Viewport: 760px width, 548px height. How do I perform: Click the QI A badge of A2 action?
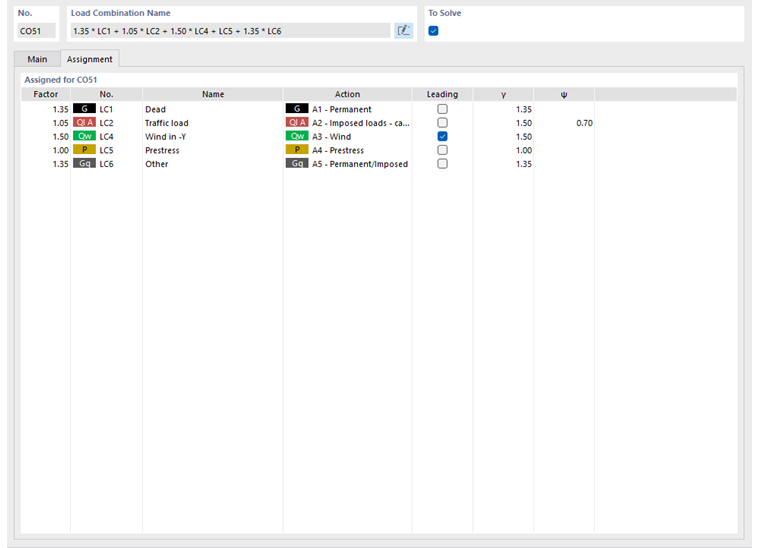click(297, 122)
